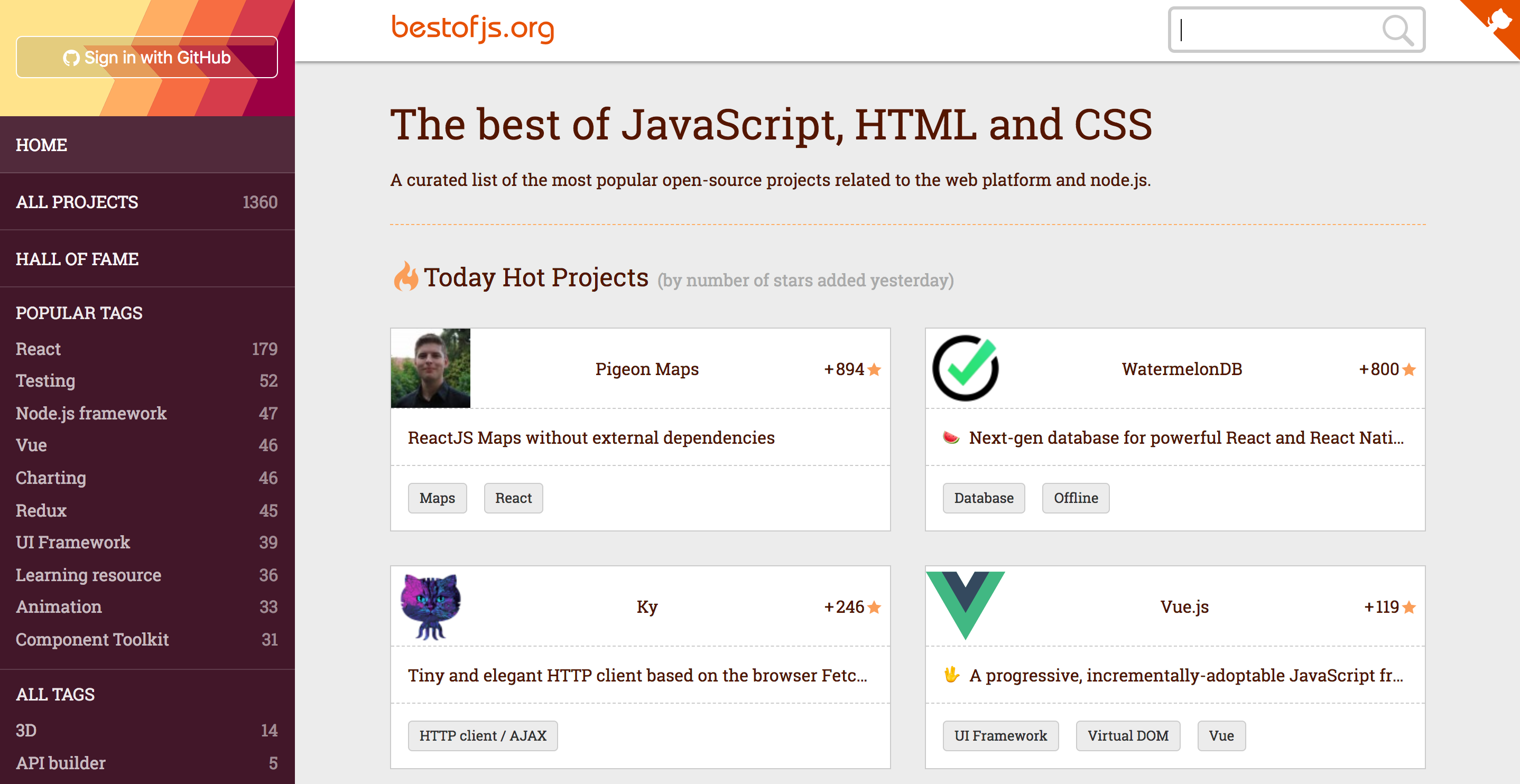1520x784 pixels.
Task: Open the React tag under Popular Tags
Action: click(x=38, y=349)
